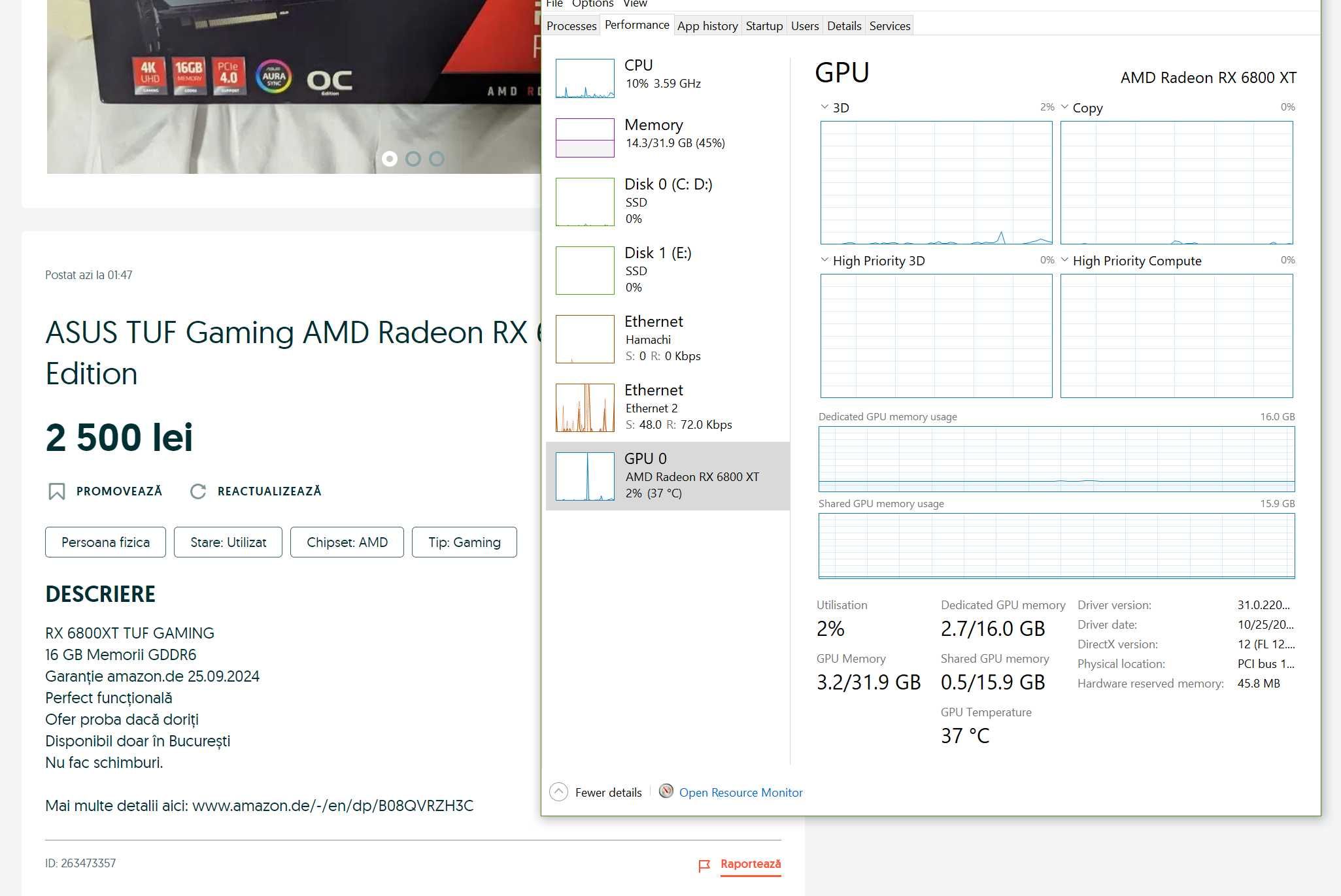Switch to the Startup tab
1341x896 pixels.
(764, 25)
